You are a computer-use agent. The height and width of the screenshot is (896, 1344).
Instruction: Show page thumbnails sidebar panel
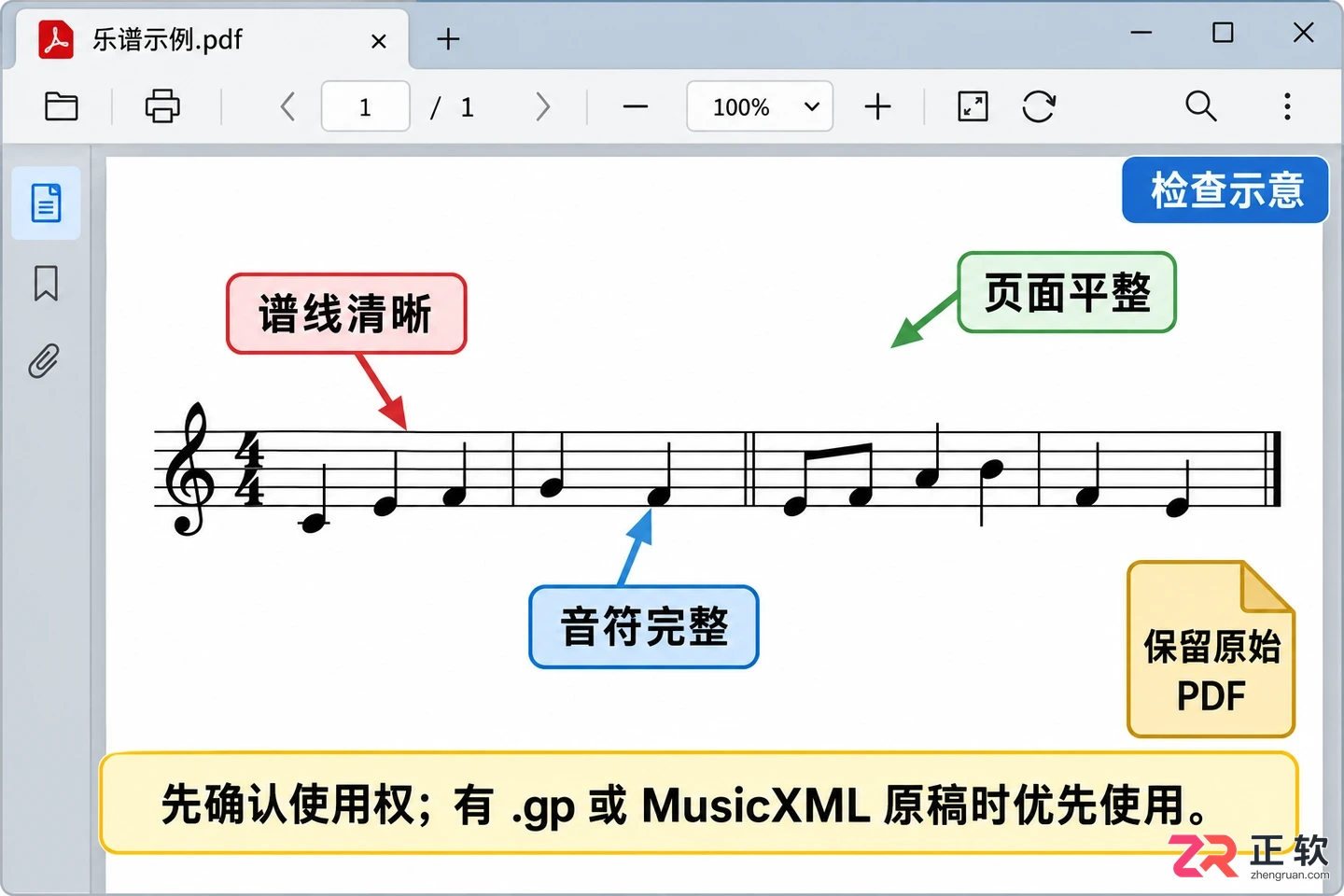tap(46, 203)
